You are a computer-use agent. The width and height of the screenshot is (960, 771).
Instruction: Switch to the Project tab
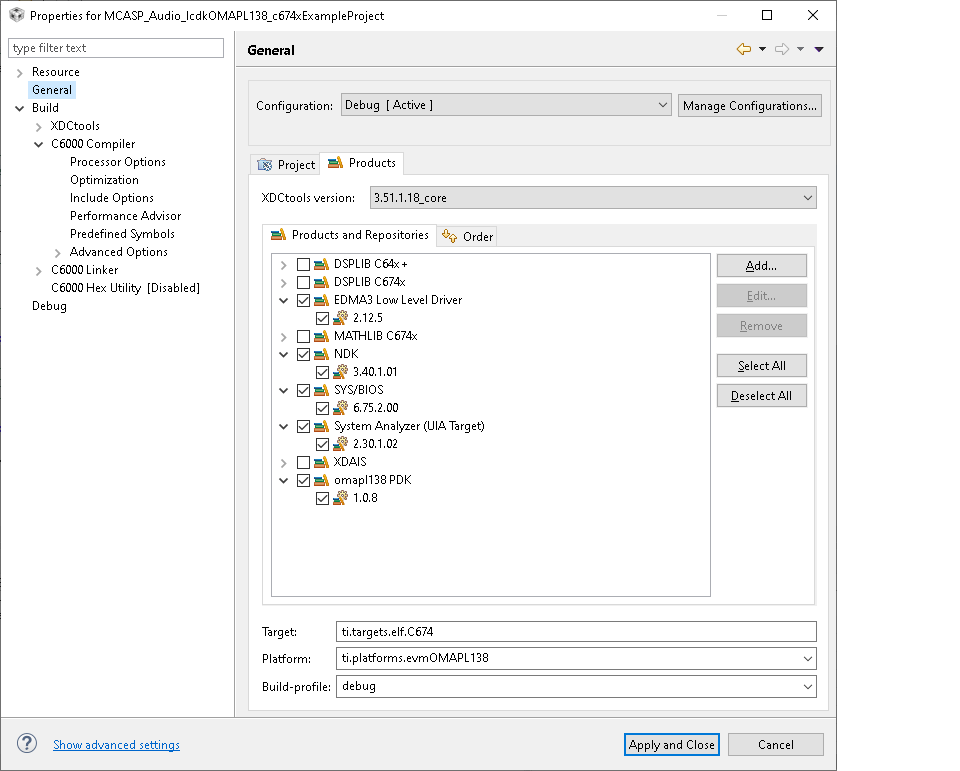point(286,164)
